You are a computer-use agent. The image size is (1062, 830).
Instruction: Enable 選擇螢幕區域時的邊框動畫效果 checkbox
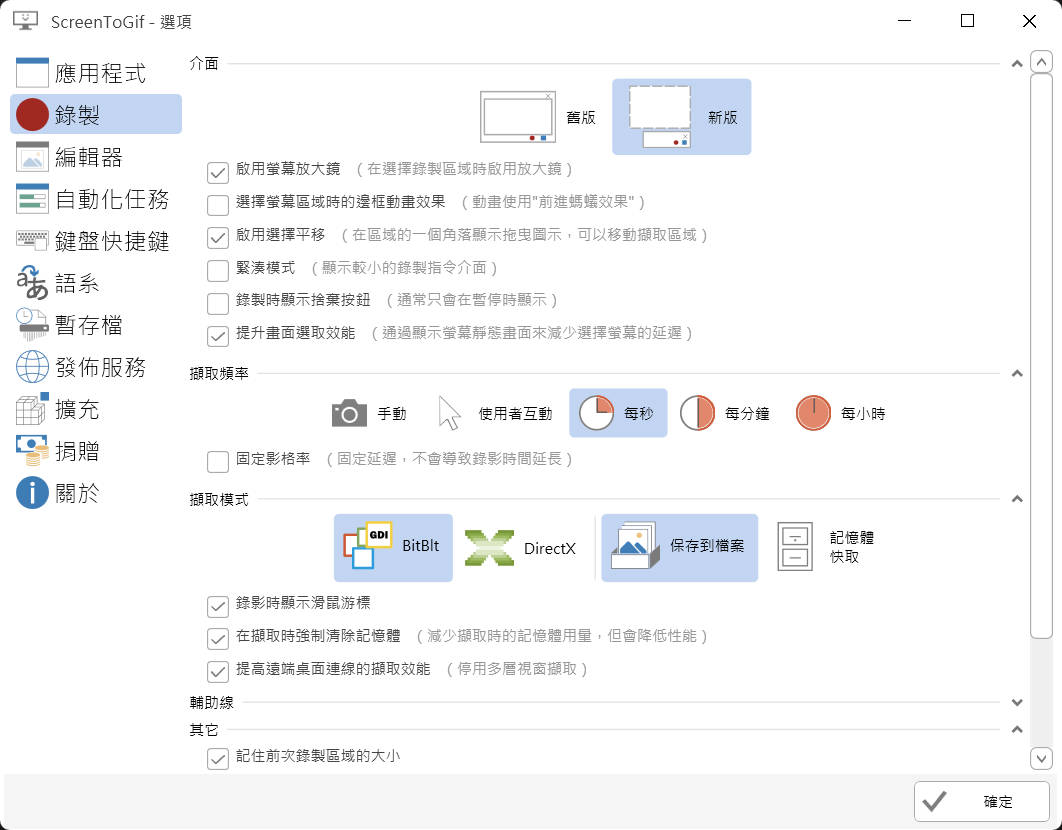point(217,205)
